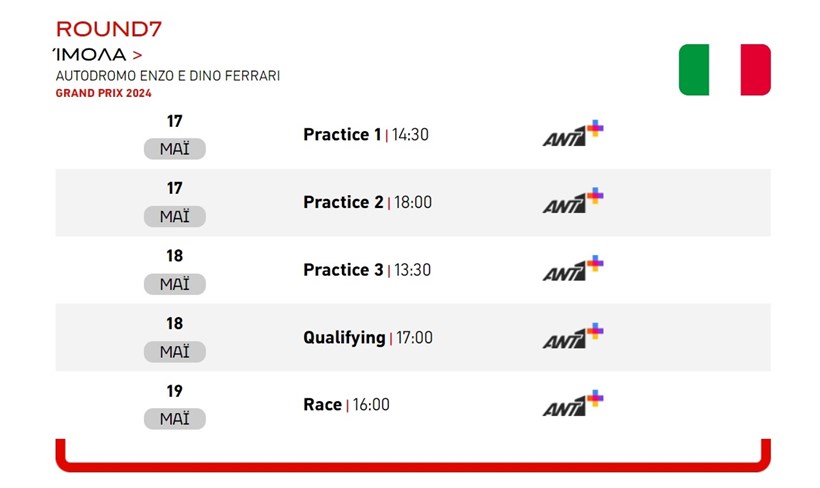
Task: Click the ANT1+ logo for Practice 3
Action: point(573,270)
